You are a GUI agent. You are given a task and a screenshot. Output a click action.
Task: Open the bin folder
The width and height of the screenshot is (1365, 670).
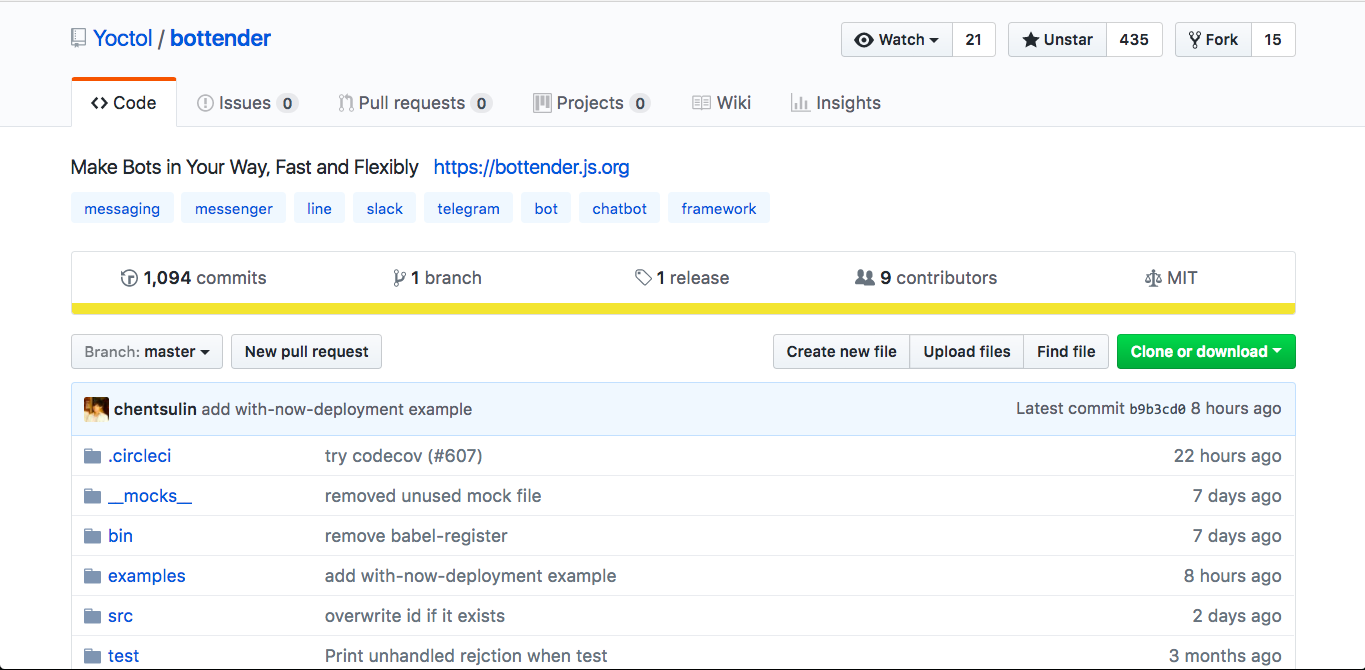click(120, 536)
